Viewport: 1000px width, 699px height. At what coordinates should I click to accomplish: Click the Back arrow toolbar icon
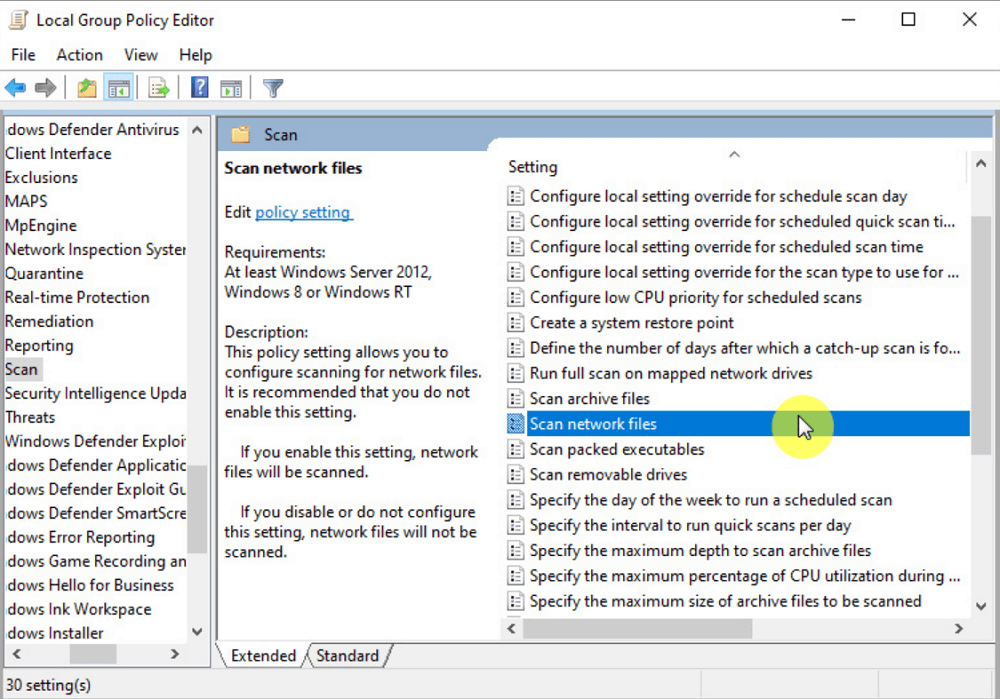(15, 87)
